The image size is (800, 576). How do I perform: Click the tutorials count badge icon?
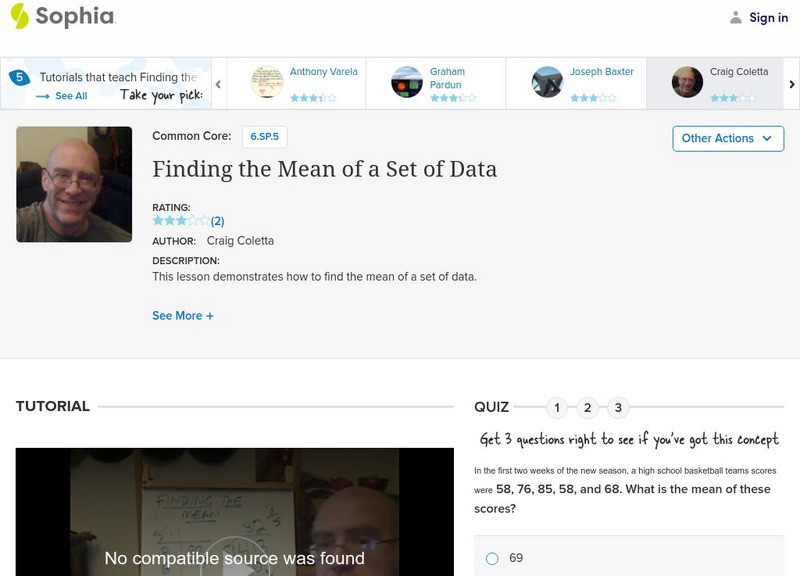[x=18, y=77]
